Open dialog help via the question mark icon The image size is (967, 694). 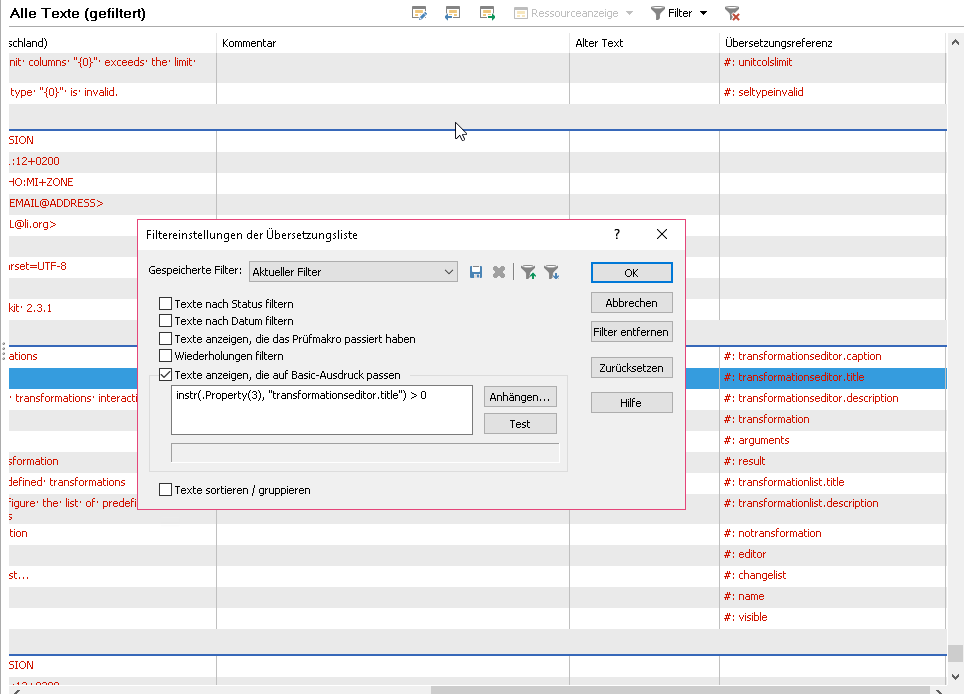616,234
